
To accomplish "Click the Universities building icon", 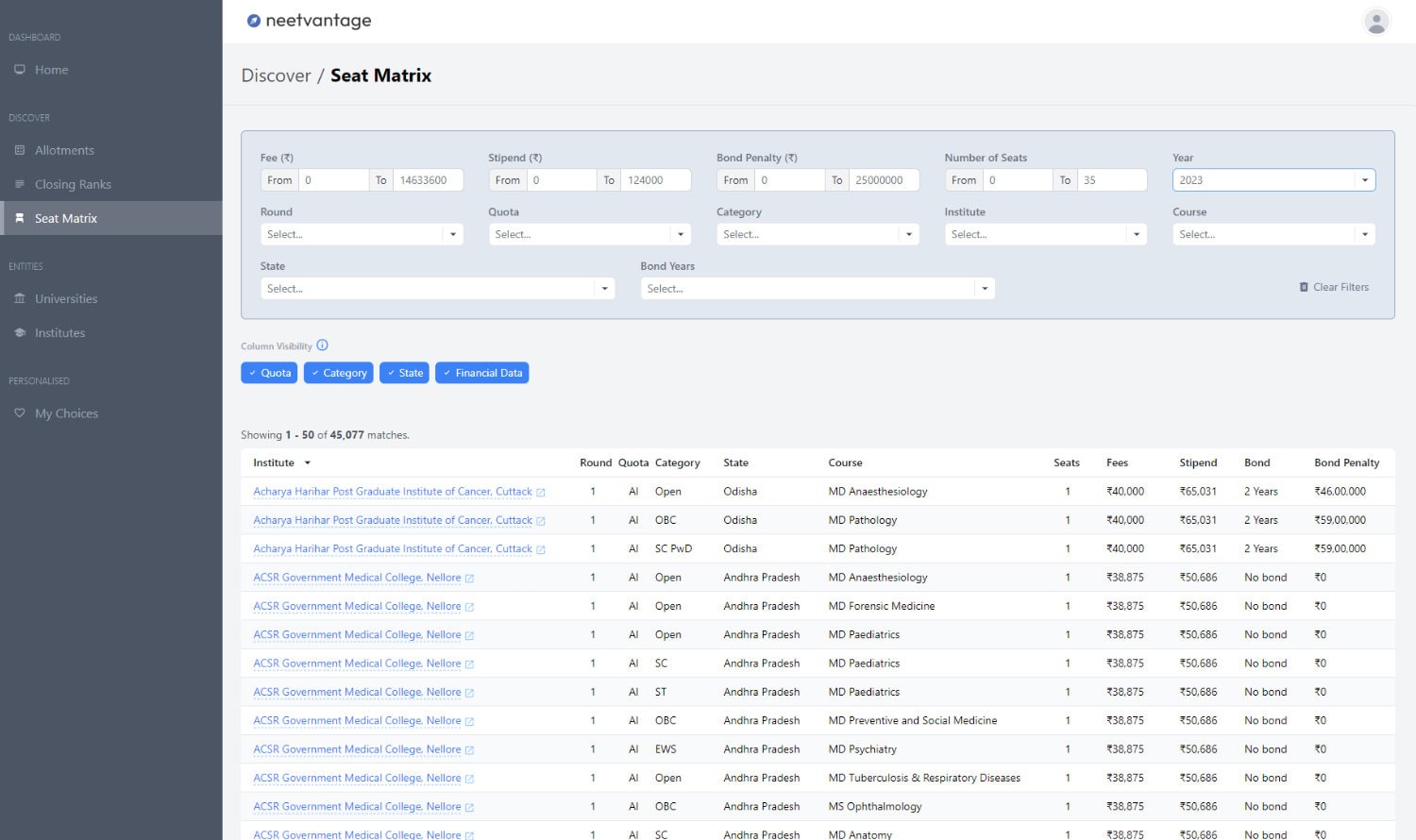I will (x=20, y=299).
